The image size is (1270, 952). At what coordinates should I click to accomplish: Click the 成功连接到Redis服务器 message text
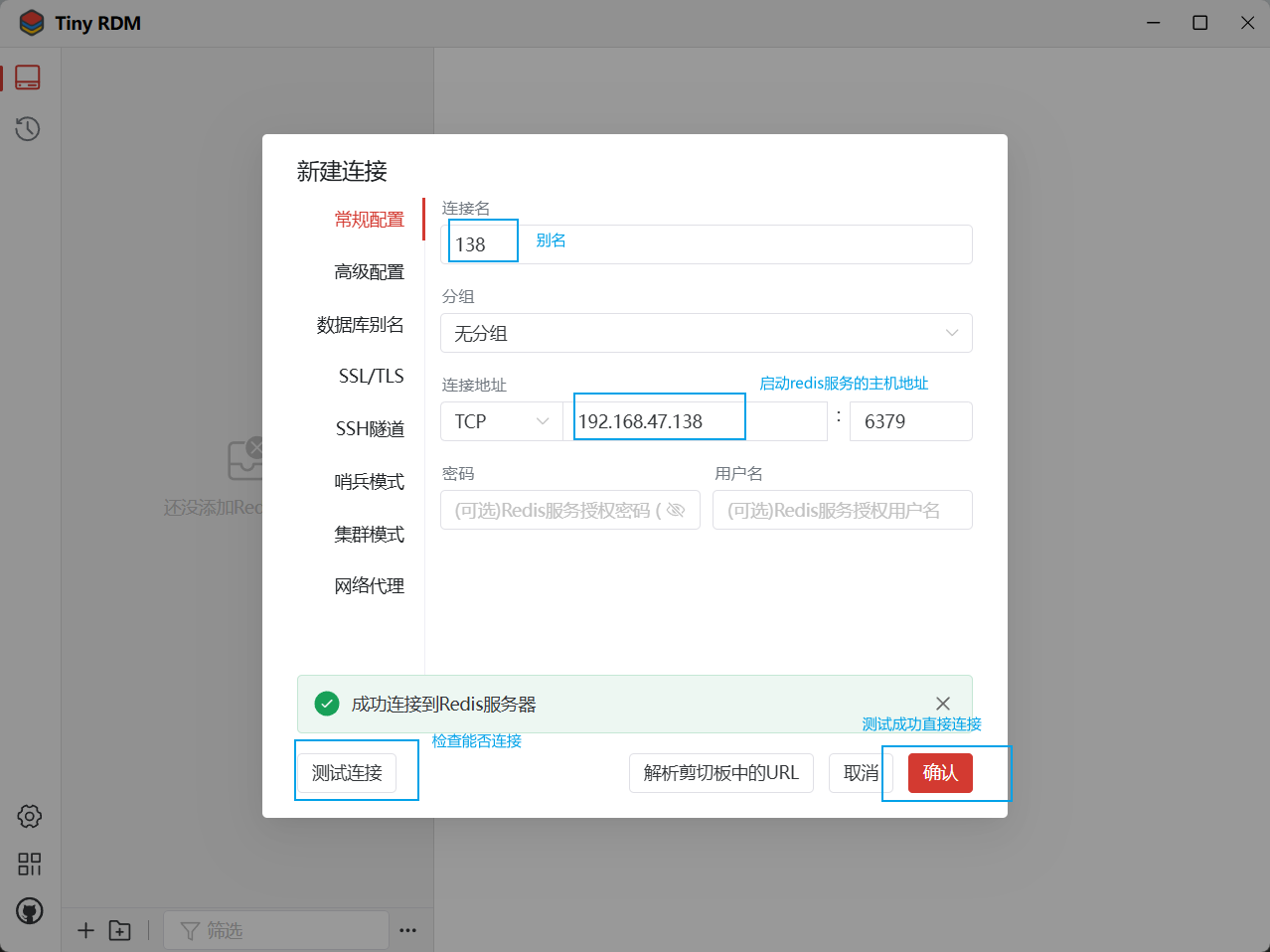pyautogui.click(x=444, y=705)
